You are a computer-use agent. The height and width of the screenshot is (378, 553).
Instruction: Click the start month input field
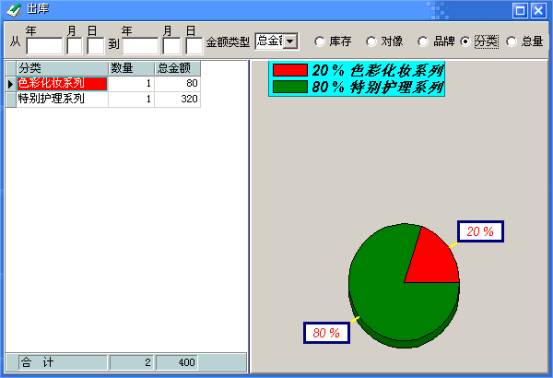coord(74,46)
